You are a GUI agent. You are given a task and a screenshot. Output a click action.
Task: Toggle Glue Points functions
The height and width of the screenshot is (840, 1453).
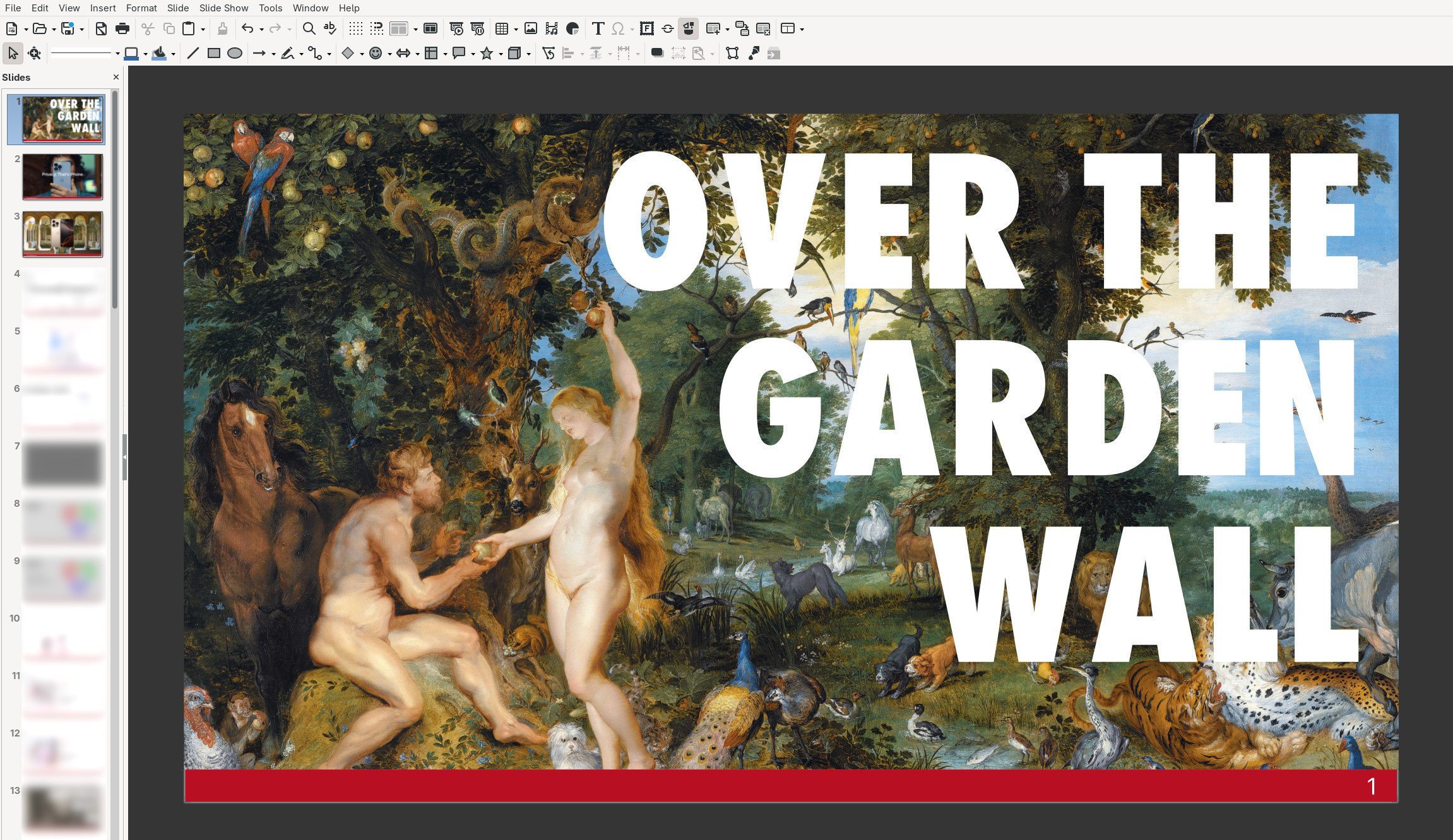[754, 54]
